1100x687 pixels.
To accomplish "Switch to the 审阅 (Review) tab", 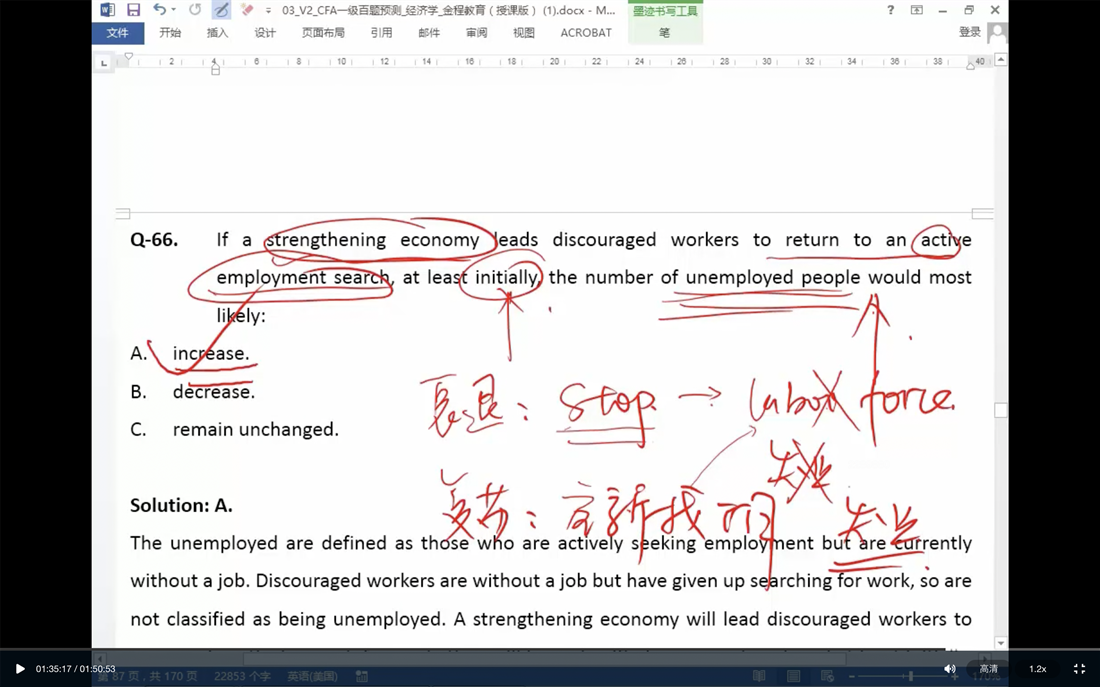I will (x=476, y=32).
